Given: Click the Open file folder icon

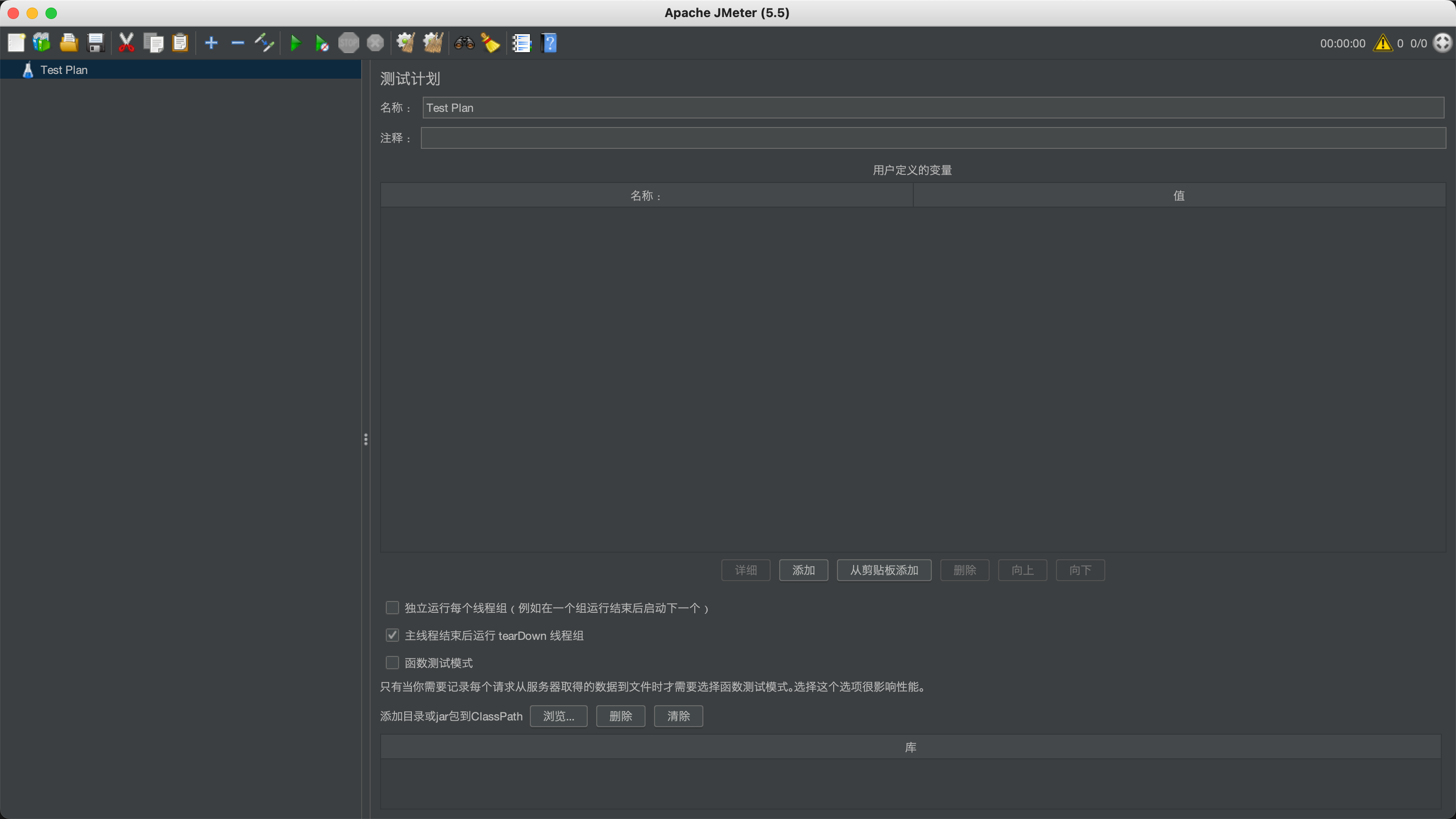Looking at the screenshot, I should point(69,43).
